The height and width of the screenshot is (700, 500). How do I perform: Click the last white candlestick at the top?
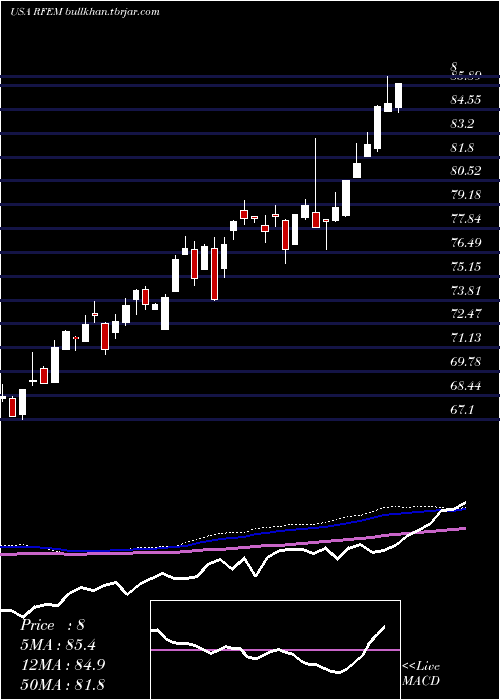398,96
